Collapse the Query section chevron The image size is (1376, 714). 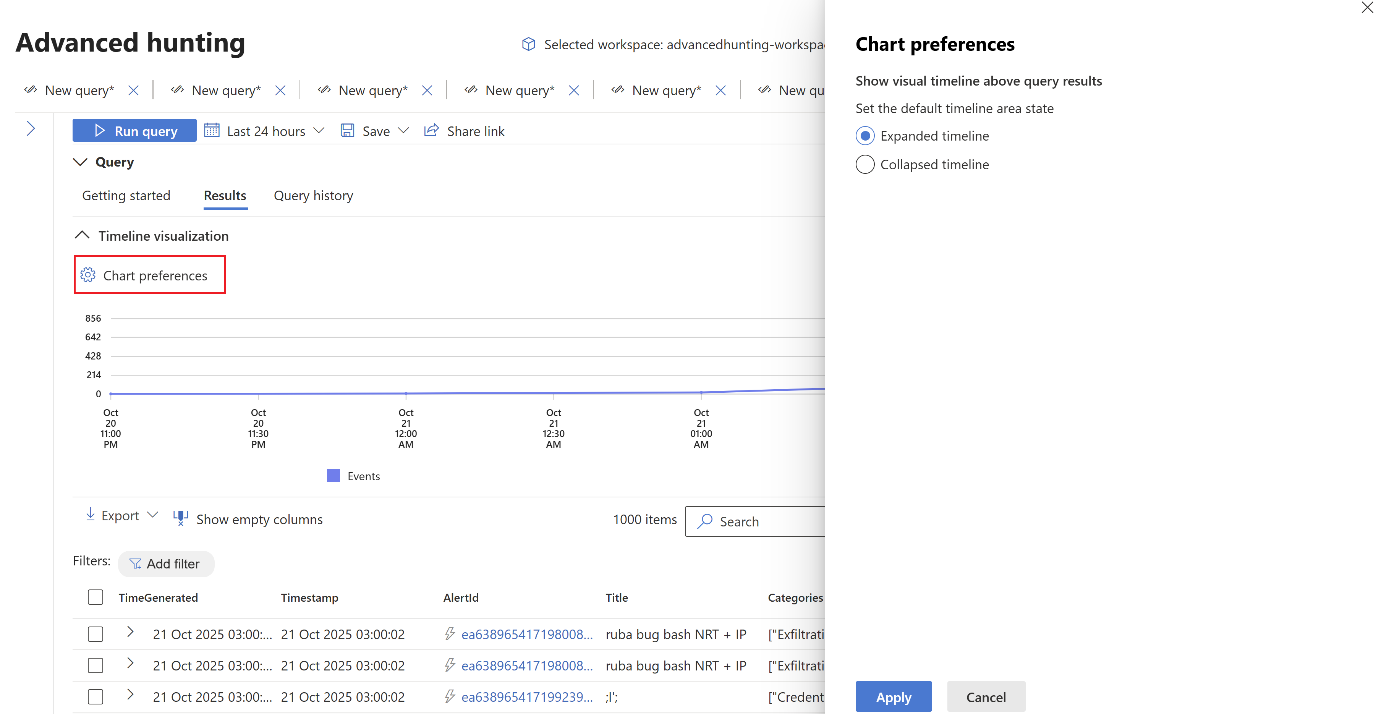click(x=81, y=162)
